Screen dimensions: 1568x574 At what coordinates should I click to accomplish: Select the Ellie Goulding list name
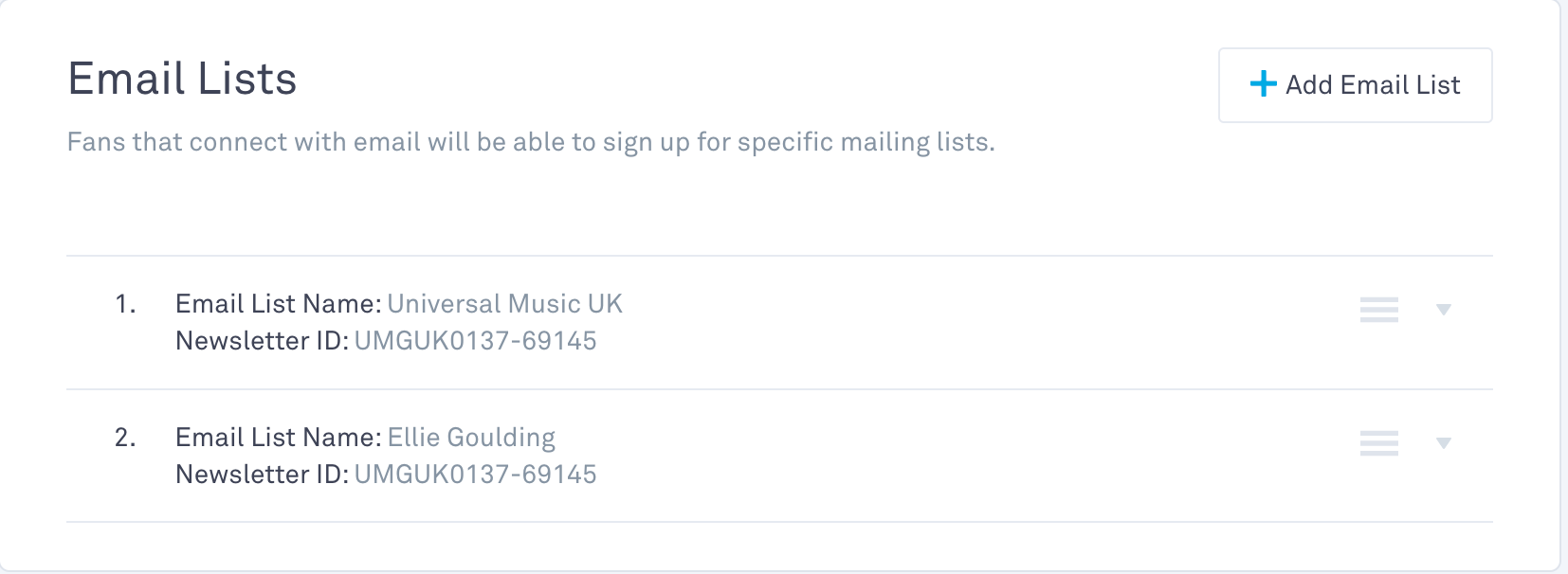(471, 438)
